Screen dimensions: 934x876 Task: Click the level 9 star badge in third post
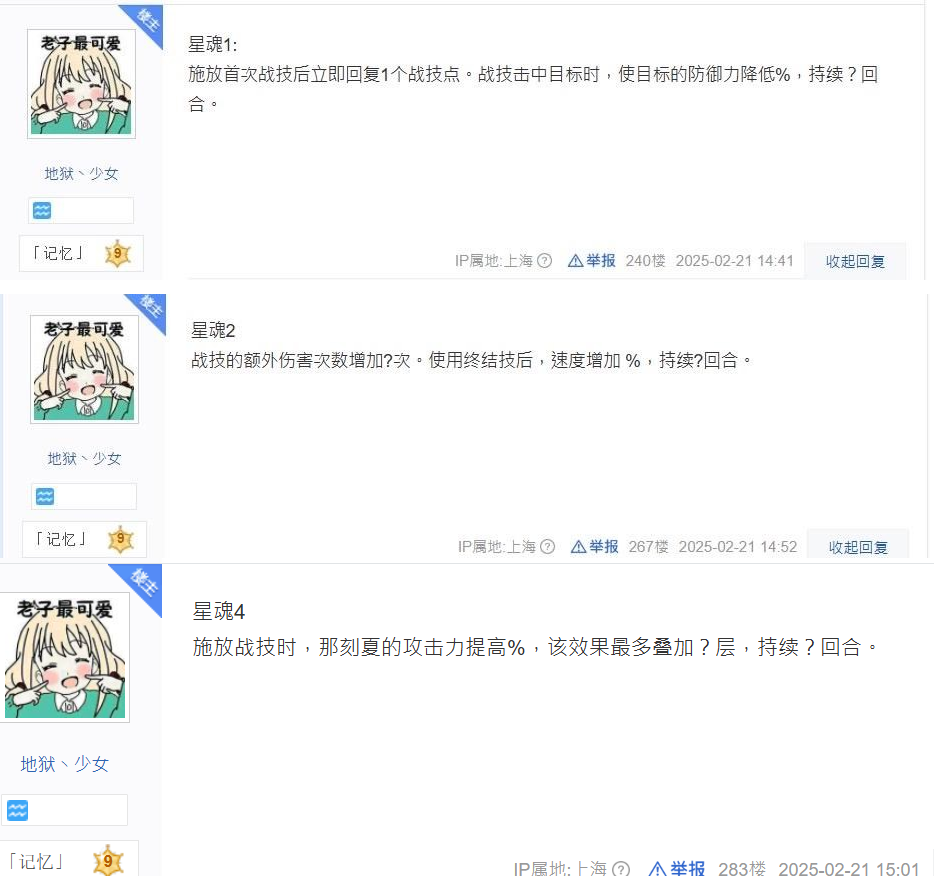[108, 861]
